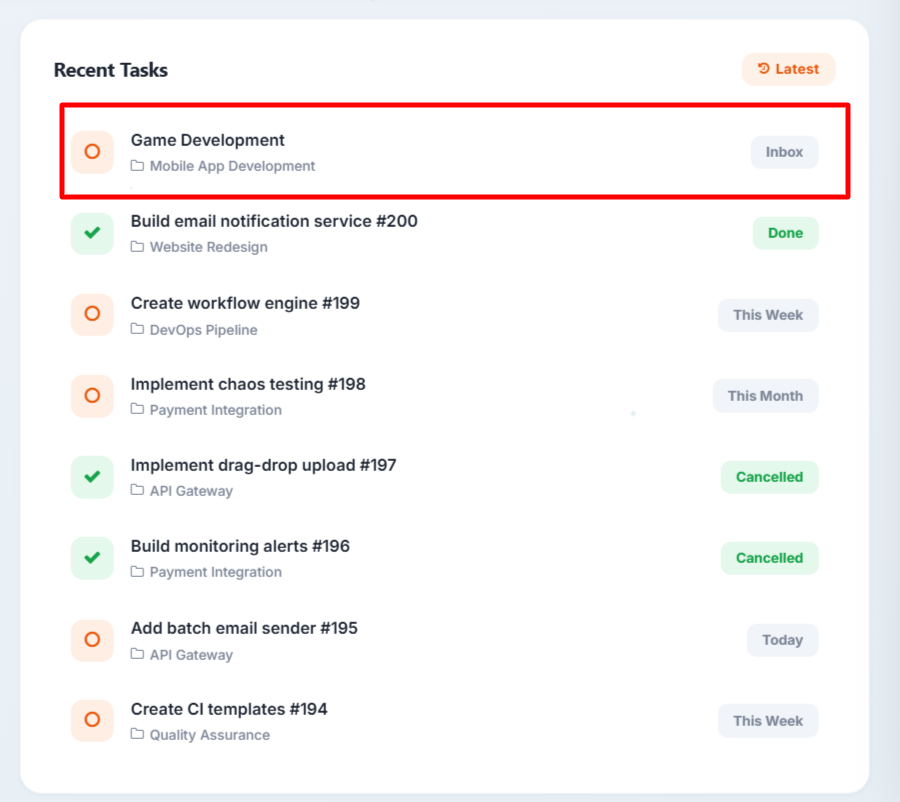Click the This Month status badge
The width and height of the screenshot is (900, 802).
tap(765, 396)
